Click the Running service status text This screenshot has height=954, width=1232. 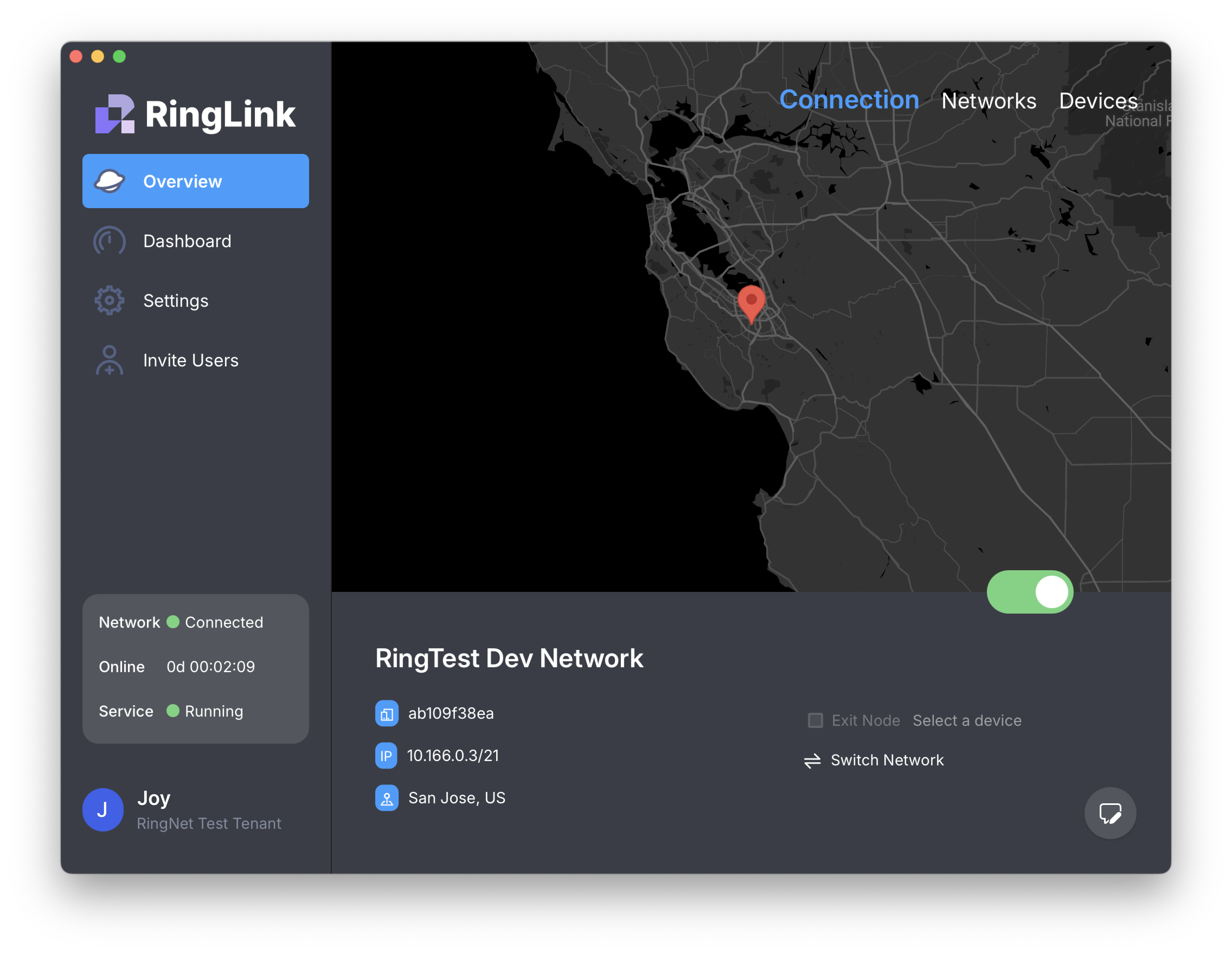point(214,711)
